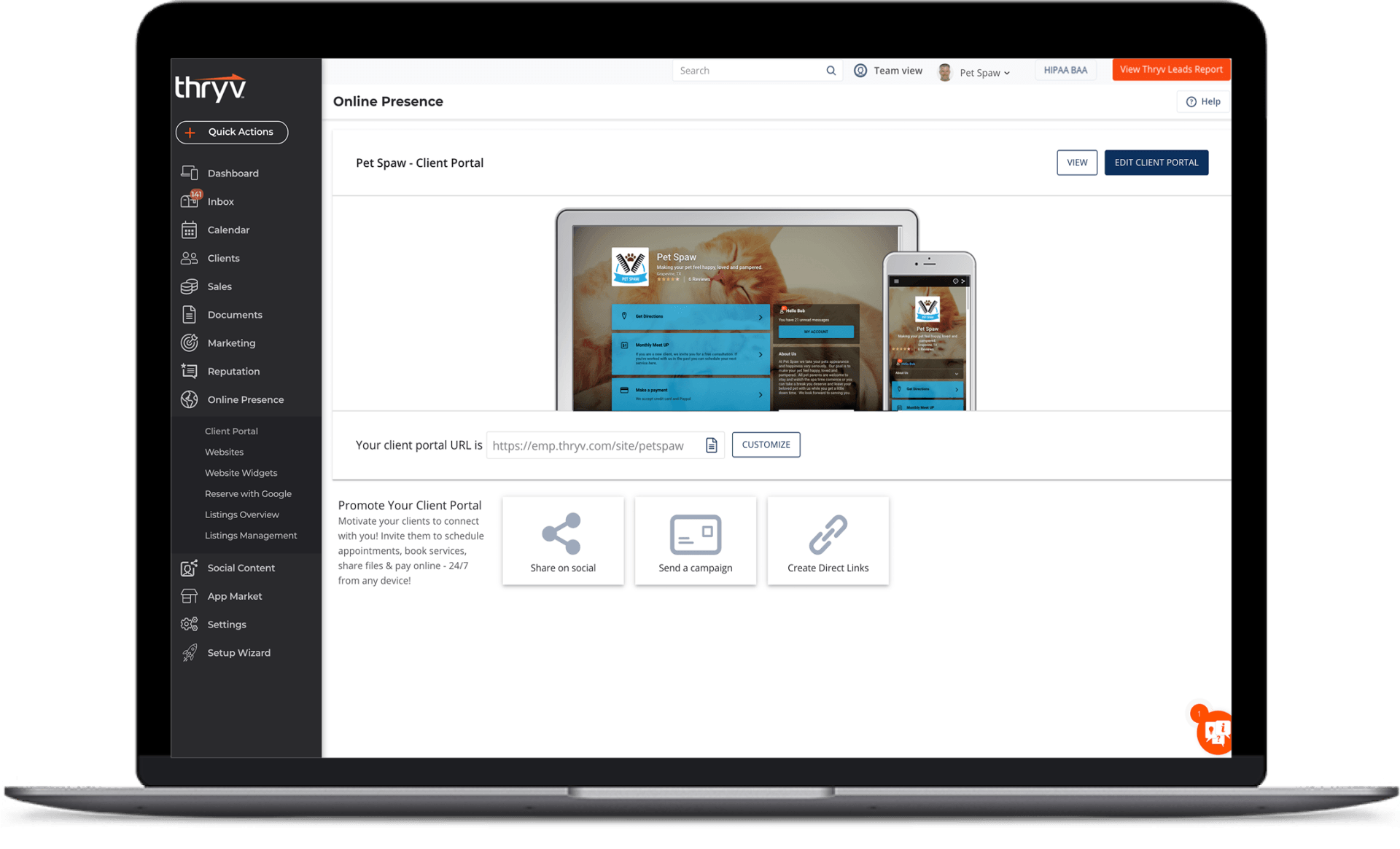Open the orange chat help bubble
Viewport: 1400px width, 849px height.
1215,732
